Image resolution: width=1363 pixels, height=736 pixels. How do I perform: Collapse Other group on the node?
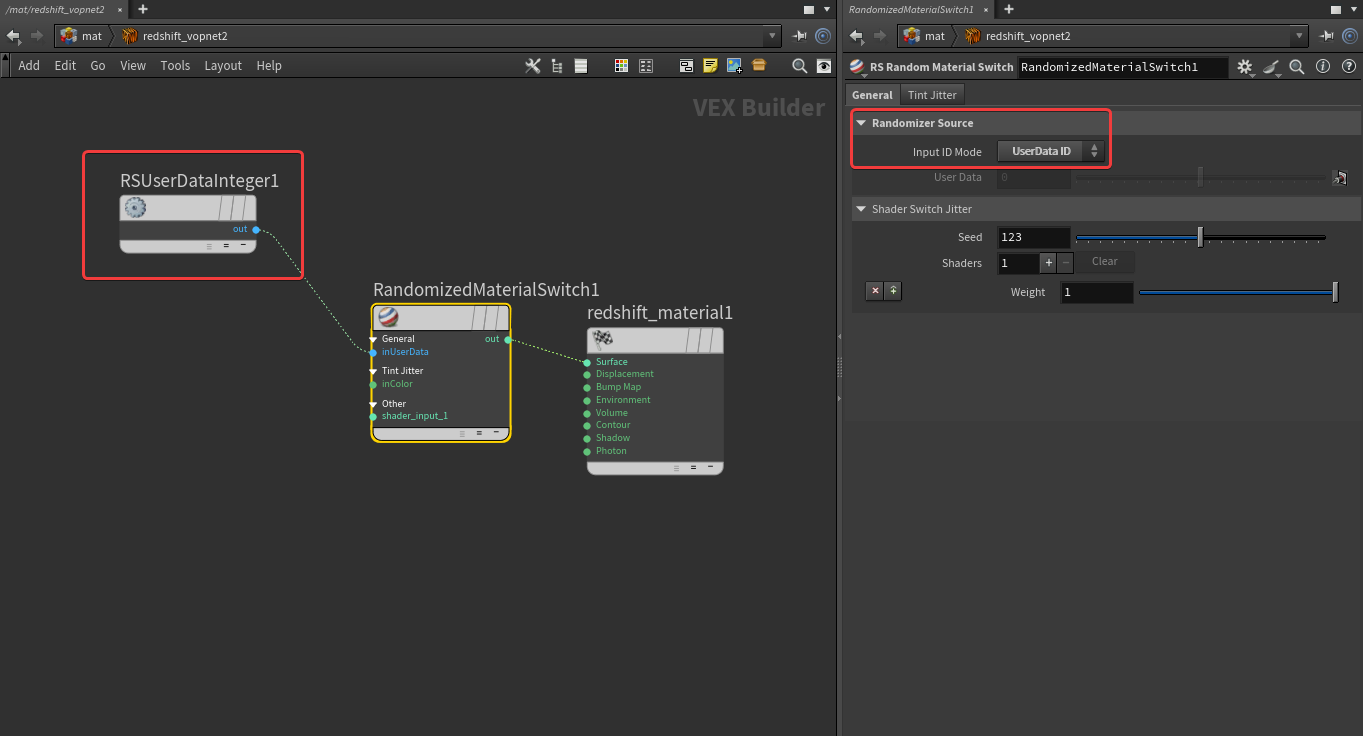click(373, 404)
